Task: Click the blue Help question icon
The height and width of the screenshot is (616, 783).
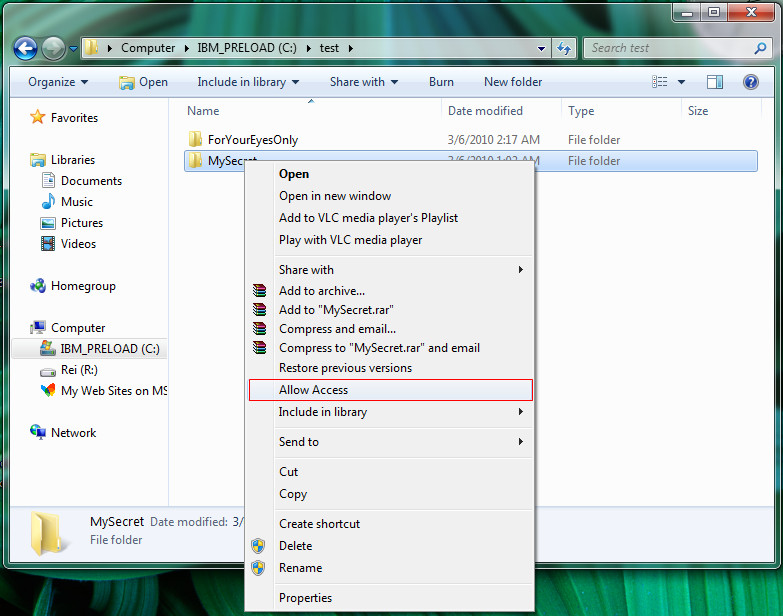Action: [751, 82]
